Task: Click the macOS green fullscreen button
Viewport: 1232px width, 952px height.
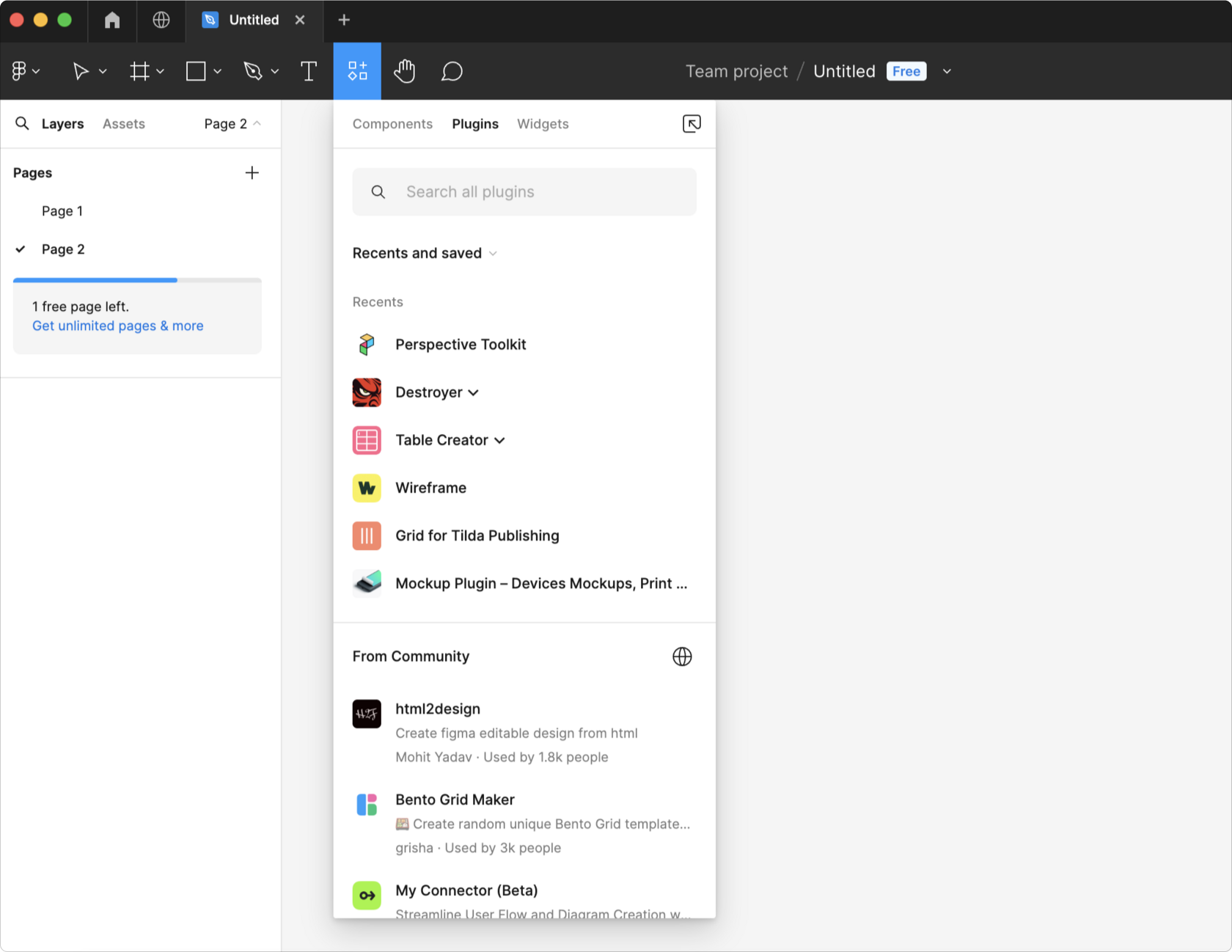Action: [65, 20]
